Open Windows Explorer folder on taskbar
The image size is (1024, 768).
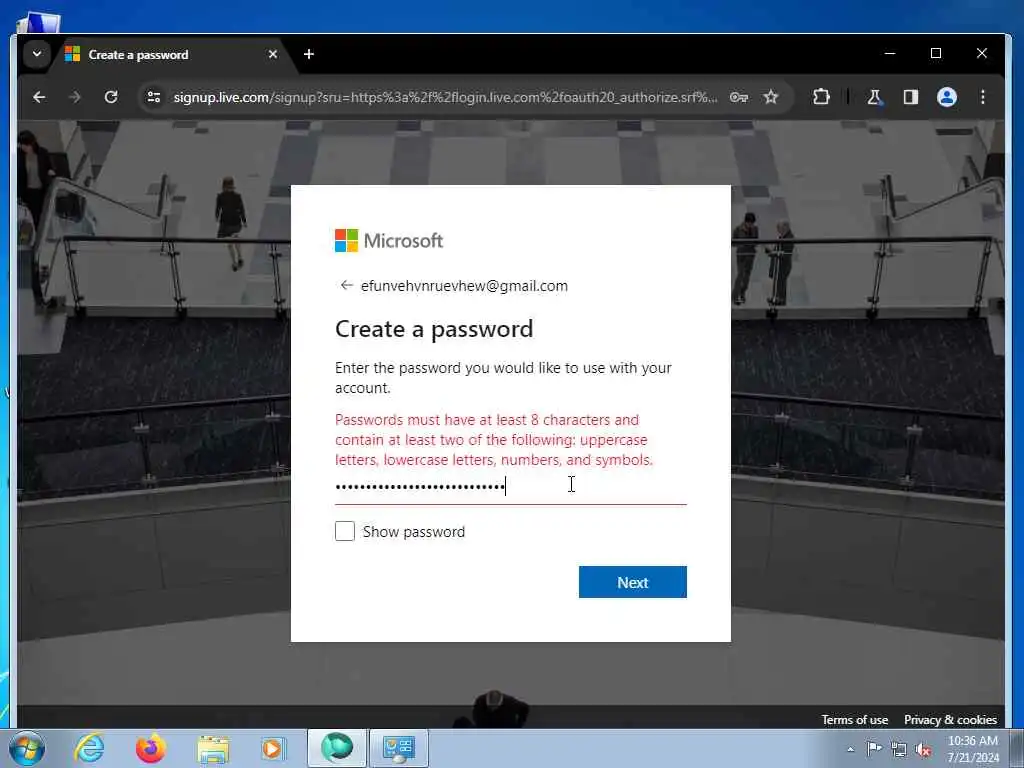coord(213,748)
